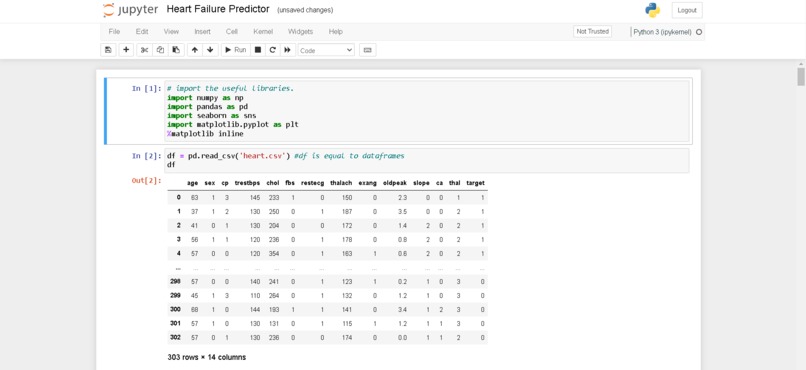This screenshot has width=806, height=370.
Task: Click the Logout button
Action: click(x=687, y=10)
